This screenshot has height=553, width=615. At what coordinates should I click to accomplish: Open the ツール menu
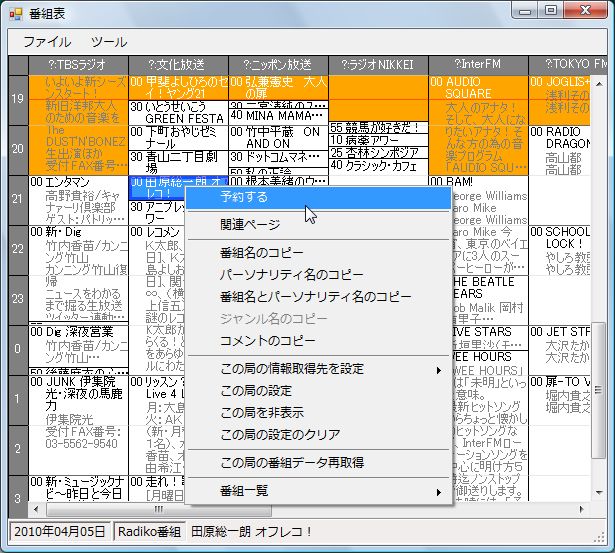pyautogui.click(x=109, y=42)
